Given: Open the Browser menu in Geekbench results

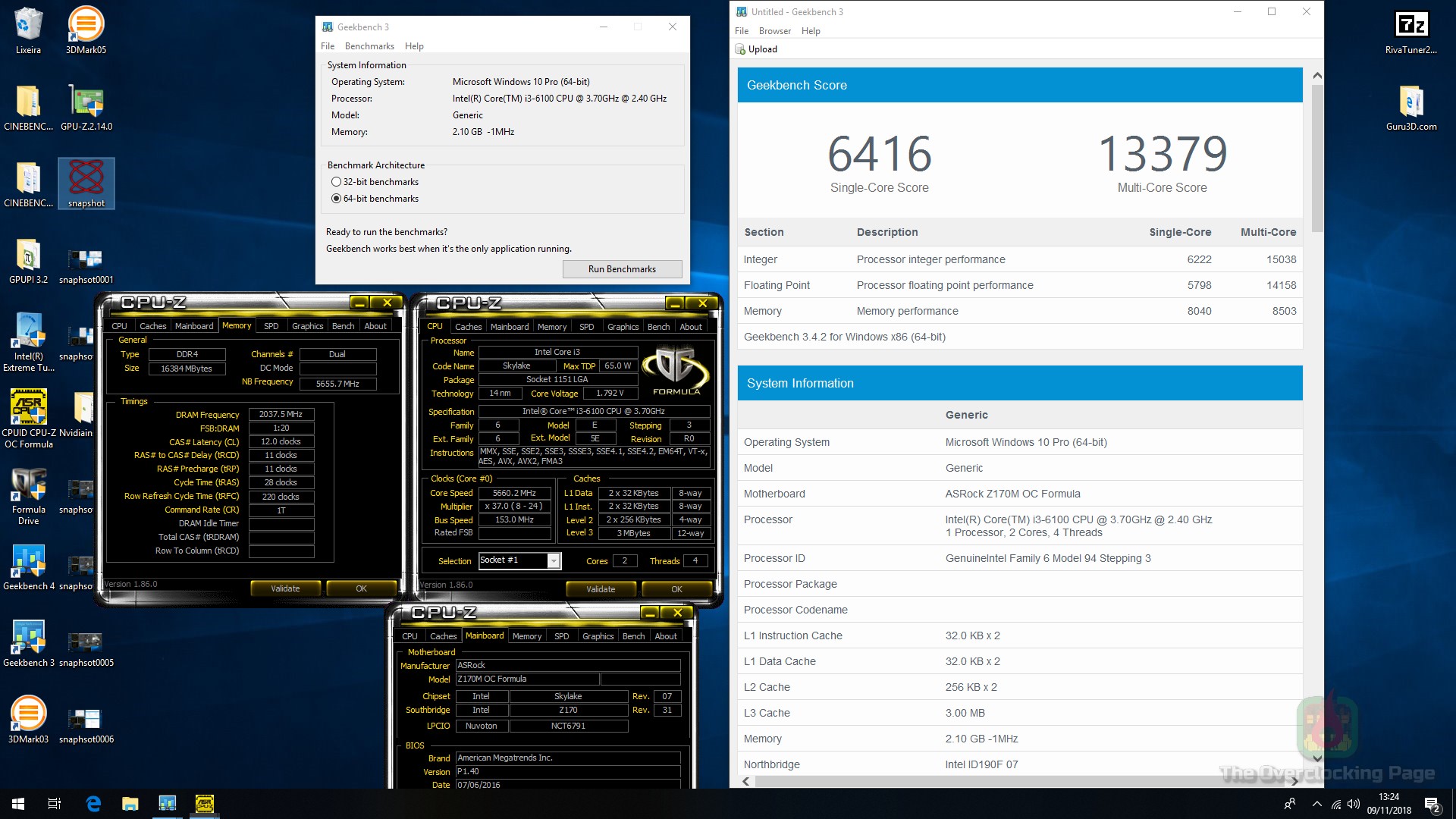Looking at the screenshot, I should [x=774, y=30].
